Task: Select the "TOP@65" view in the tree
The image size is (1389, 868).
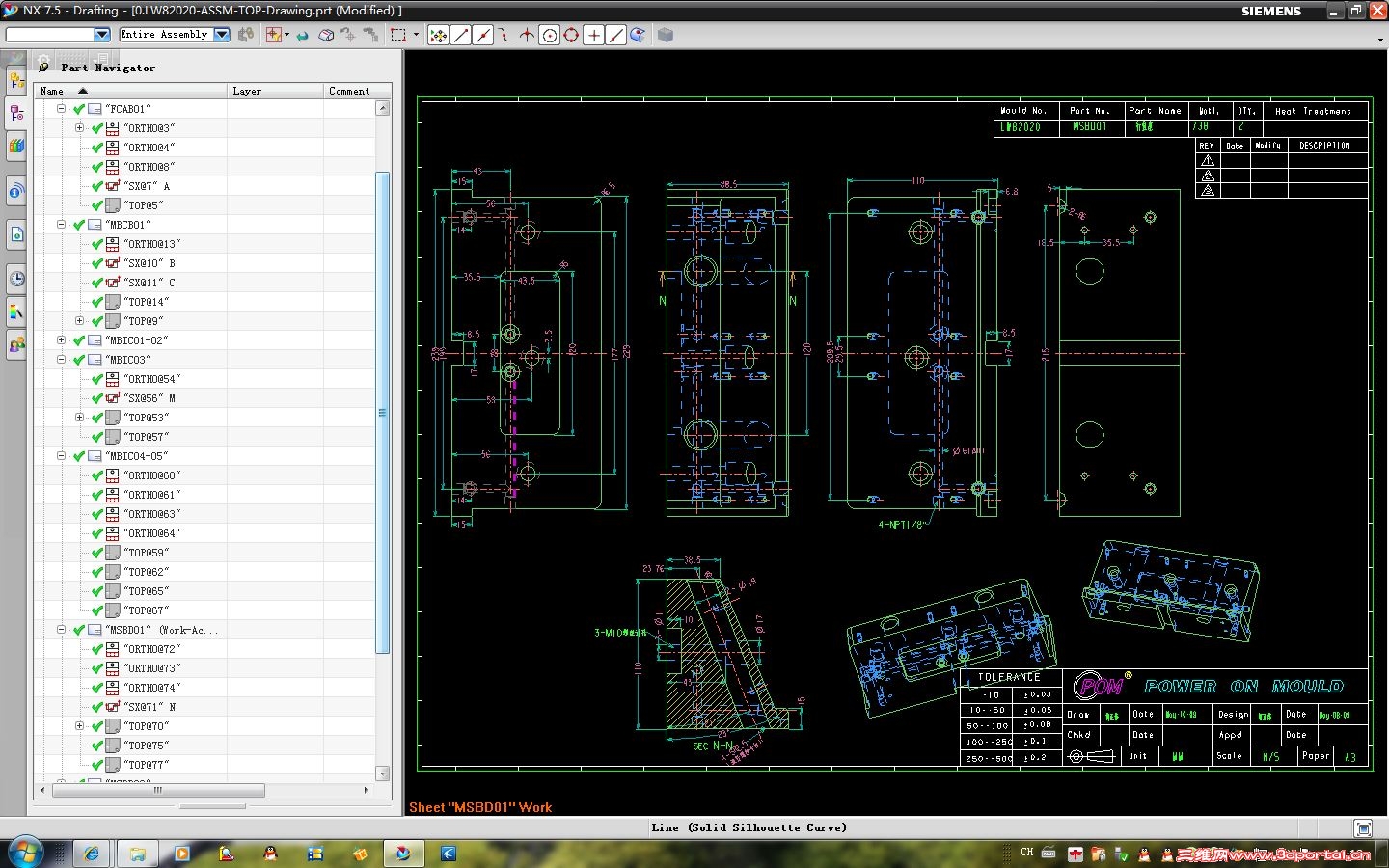Action: [146, 591]
